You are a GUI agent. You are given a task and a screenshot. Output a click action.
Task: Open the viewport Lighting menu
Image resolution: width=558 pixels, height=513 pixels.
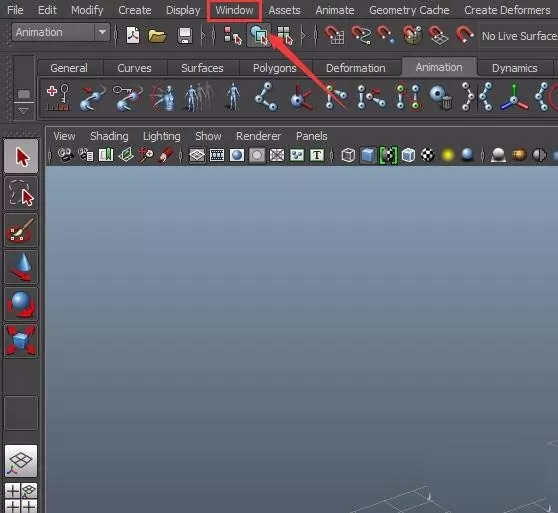pyautogui.click(x=162, y=136)
